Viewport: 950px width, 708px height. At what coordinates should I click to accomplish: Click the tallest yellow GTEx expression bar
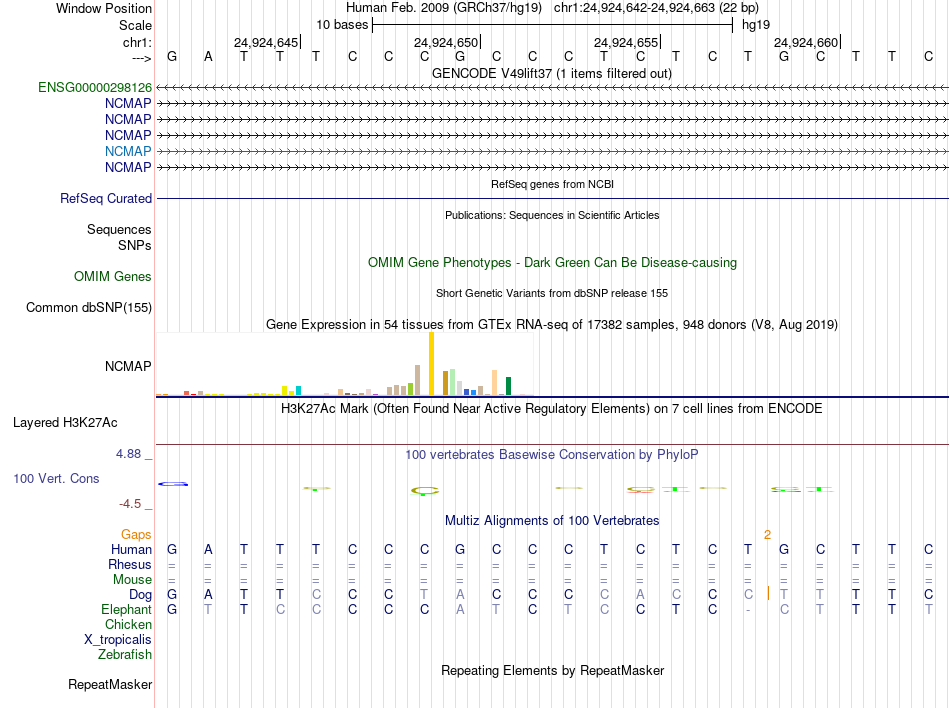coord(431,363)
